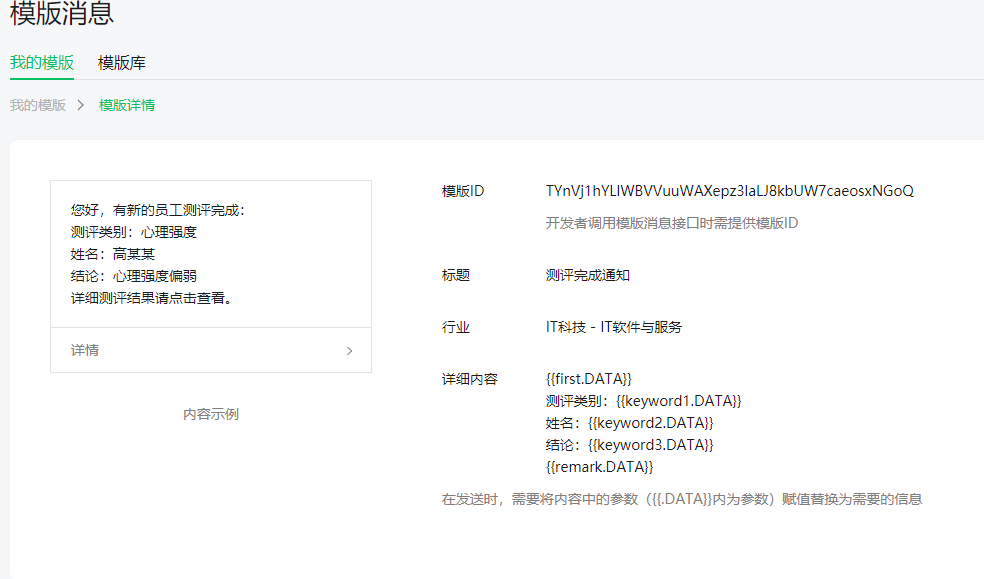984x579 pixels.
Task: Click the 内容示例 caption under preview
Action: [x=211, y=414]
